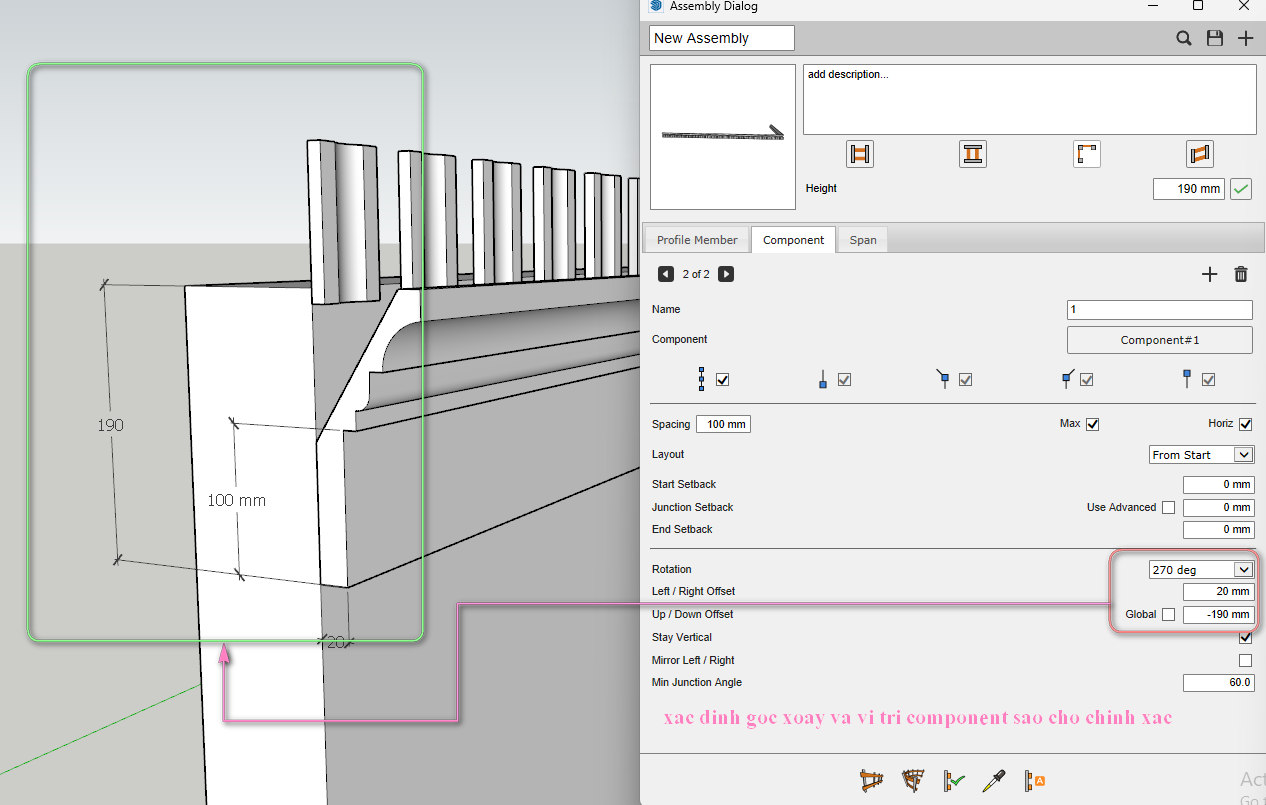Click the green checkmark next to Height
This screenshot has width=1266, height=805.
(x=1241, y=188)
